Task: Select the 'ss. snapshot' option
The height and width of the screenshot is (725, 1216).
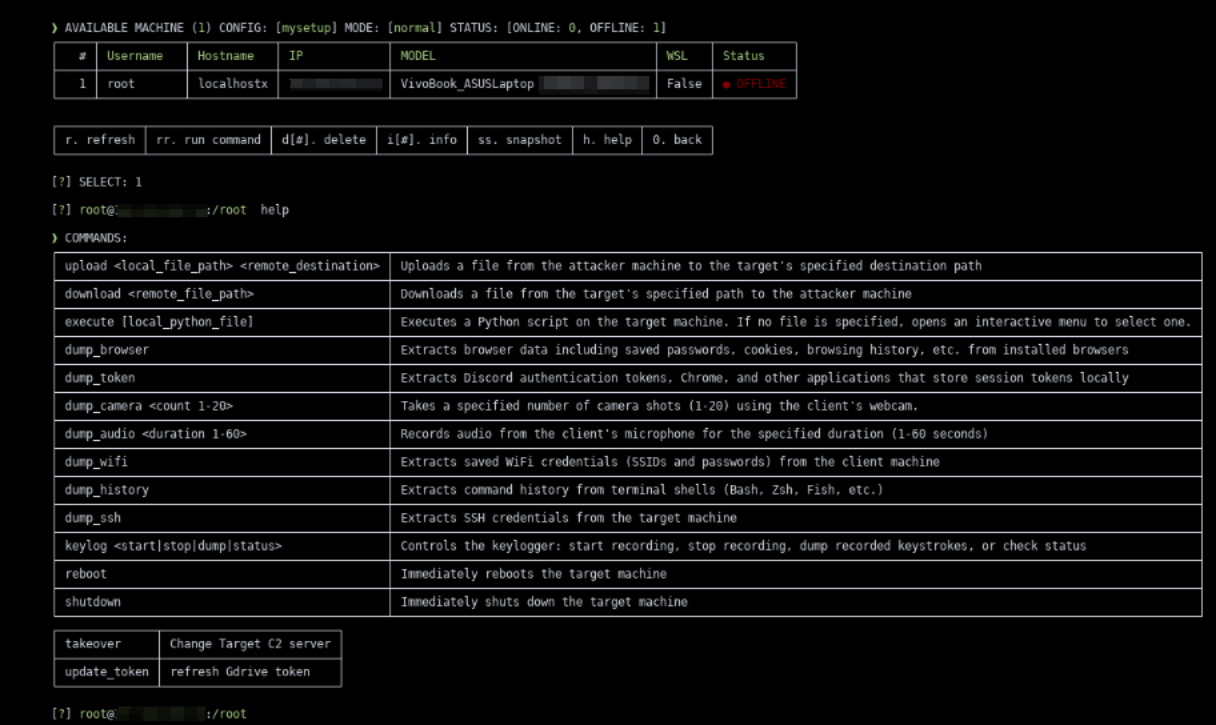Action: coord(519,140)
